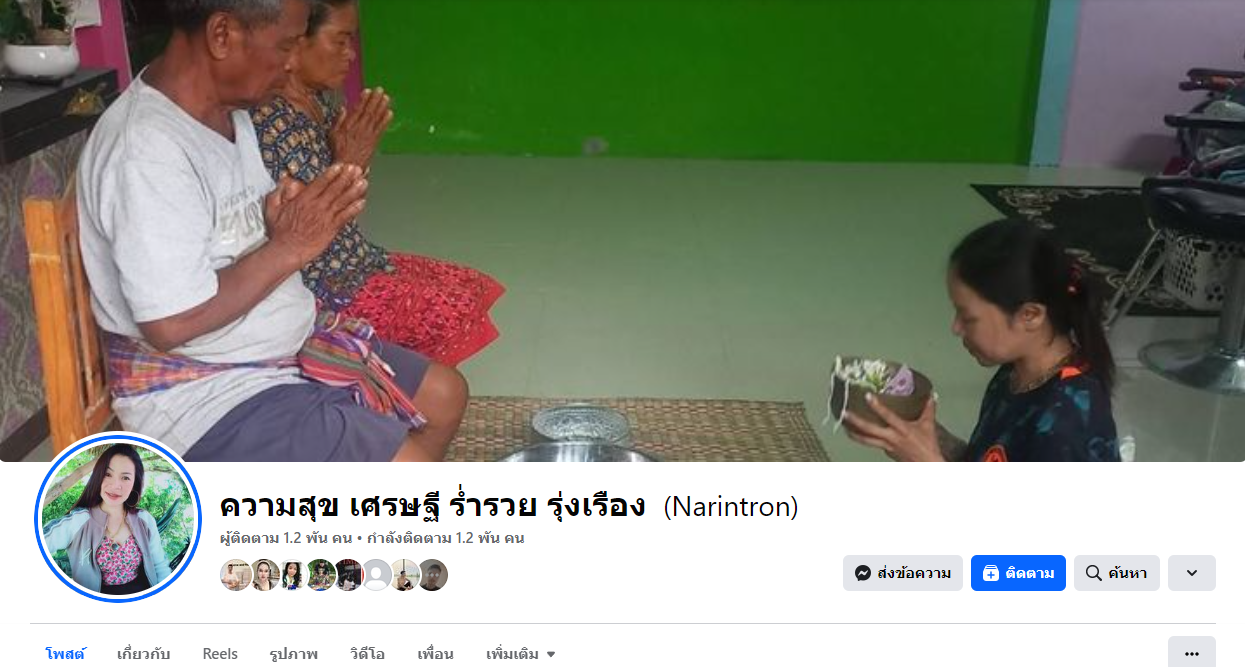
Task: Open the three-dots menu beside the tabs
Action: coord(1192,653)
